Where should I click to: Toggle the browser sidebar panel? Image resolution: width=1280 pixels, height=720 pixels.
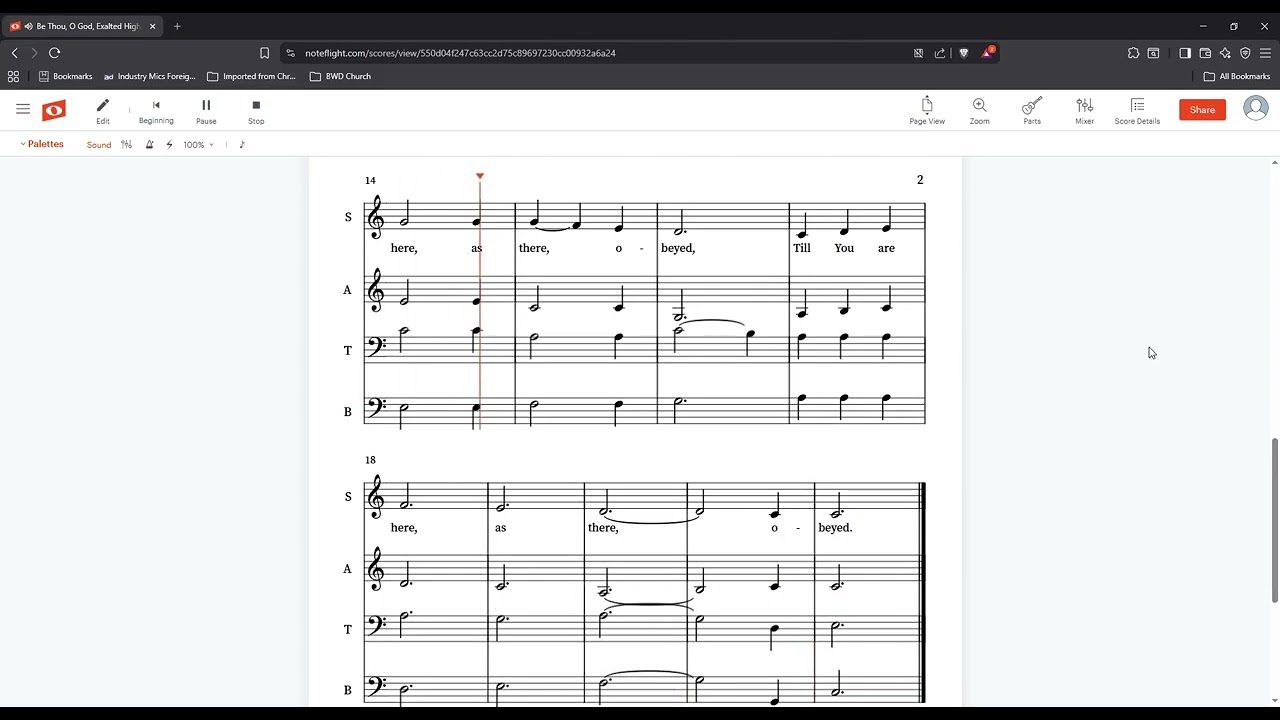(1185, 53)
